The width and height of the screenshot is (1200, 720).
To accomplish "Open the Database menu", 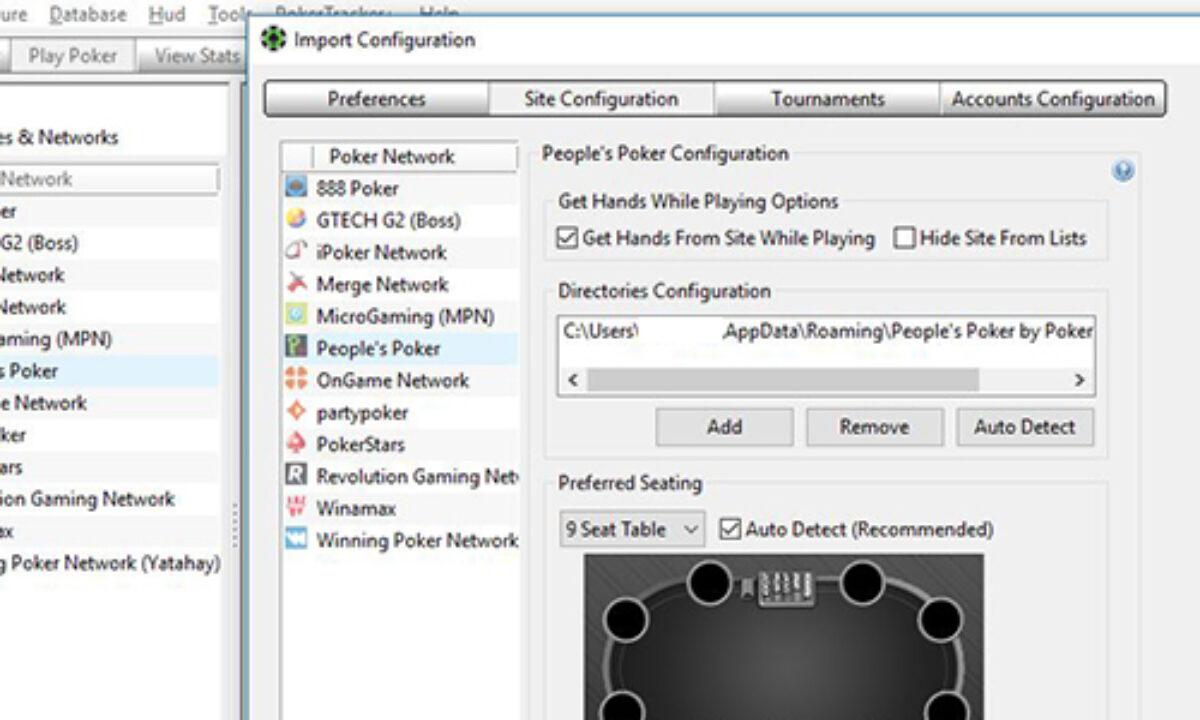I will (88, 14).
